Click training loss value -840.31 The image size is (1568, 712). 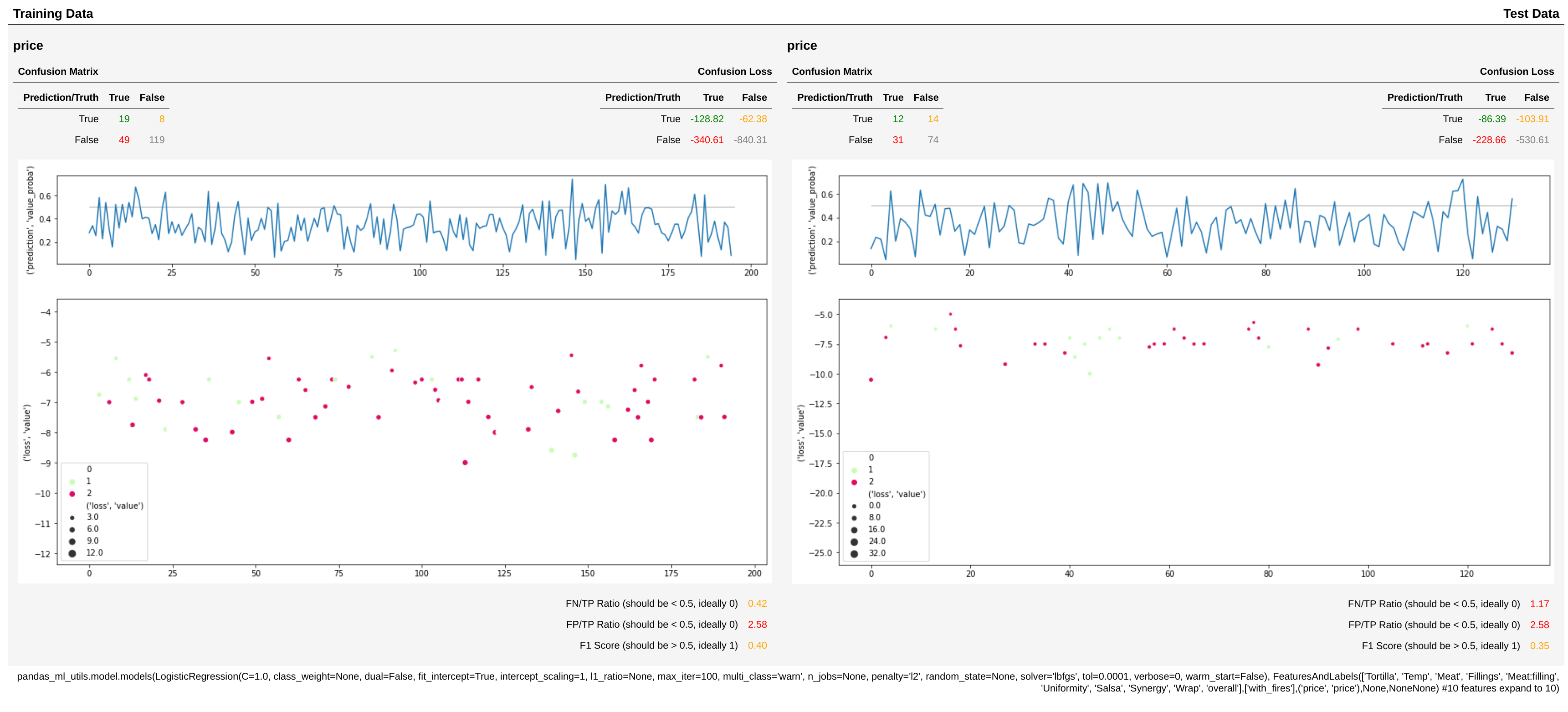pos(750,139)
